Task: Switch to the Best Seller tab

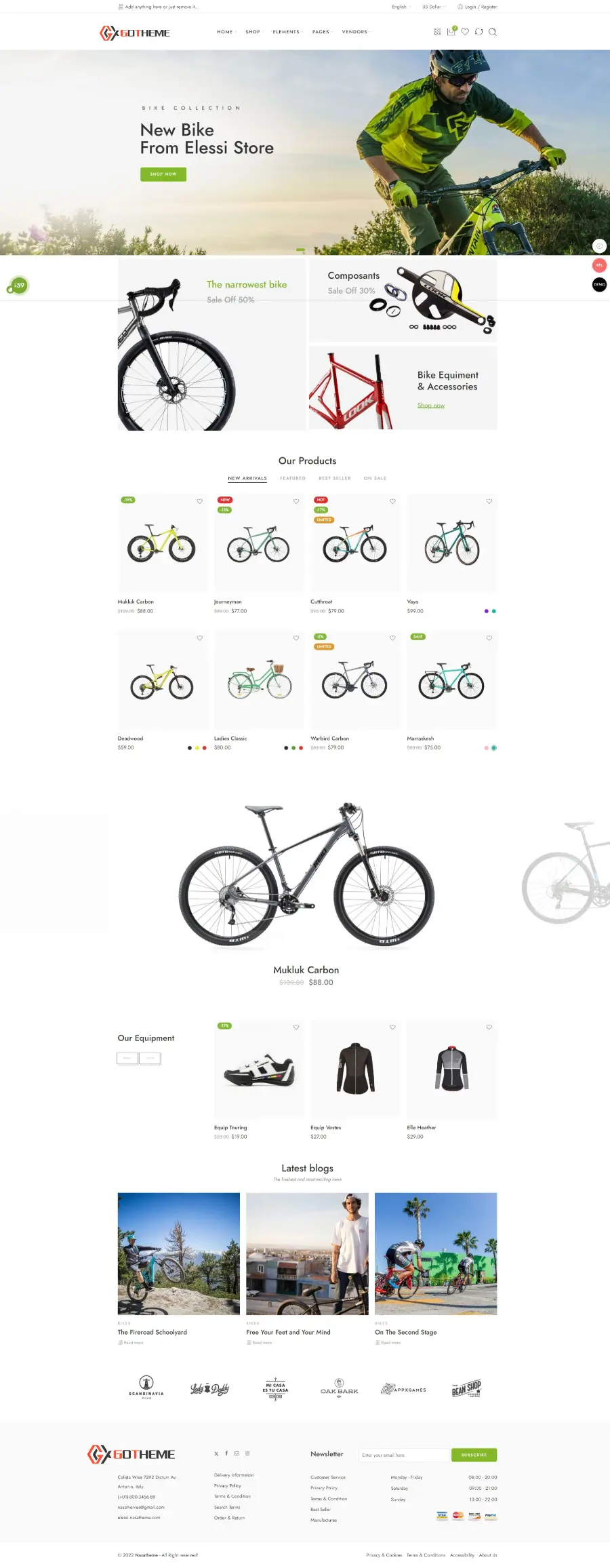Action: click(335, 478)
